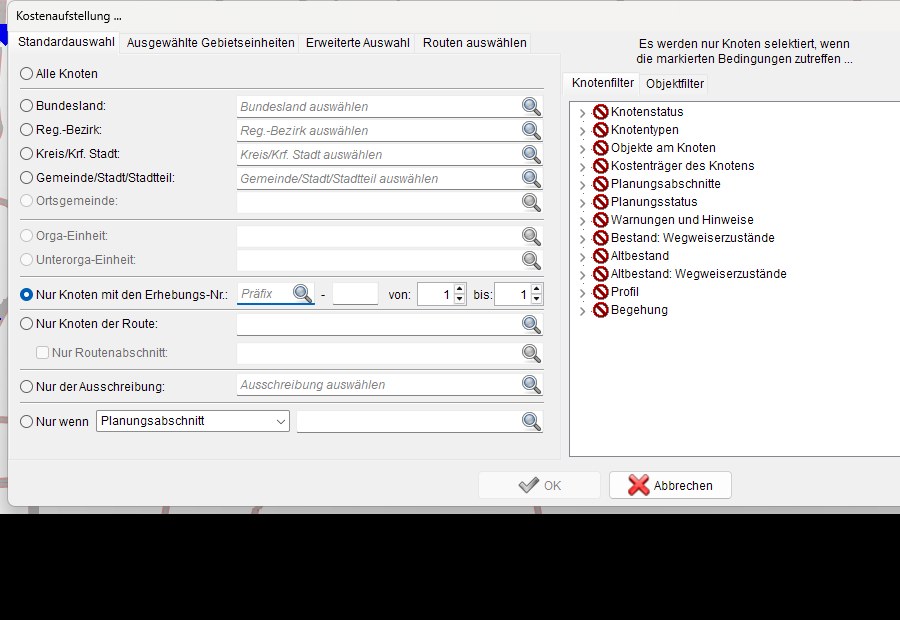Switch to Routen auswählen tab
Image resolution: width=900 pixels, height=620 pixels.
pyautogui.click(x=475, y=43)
